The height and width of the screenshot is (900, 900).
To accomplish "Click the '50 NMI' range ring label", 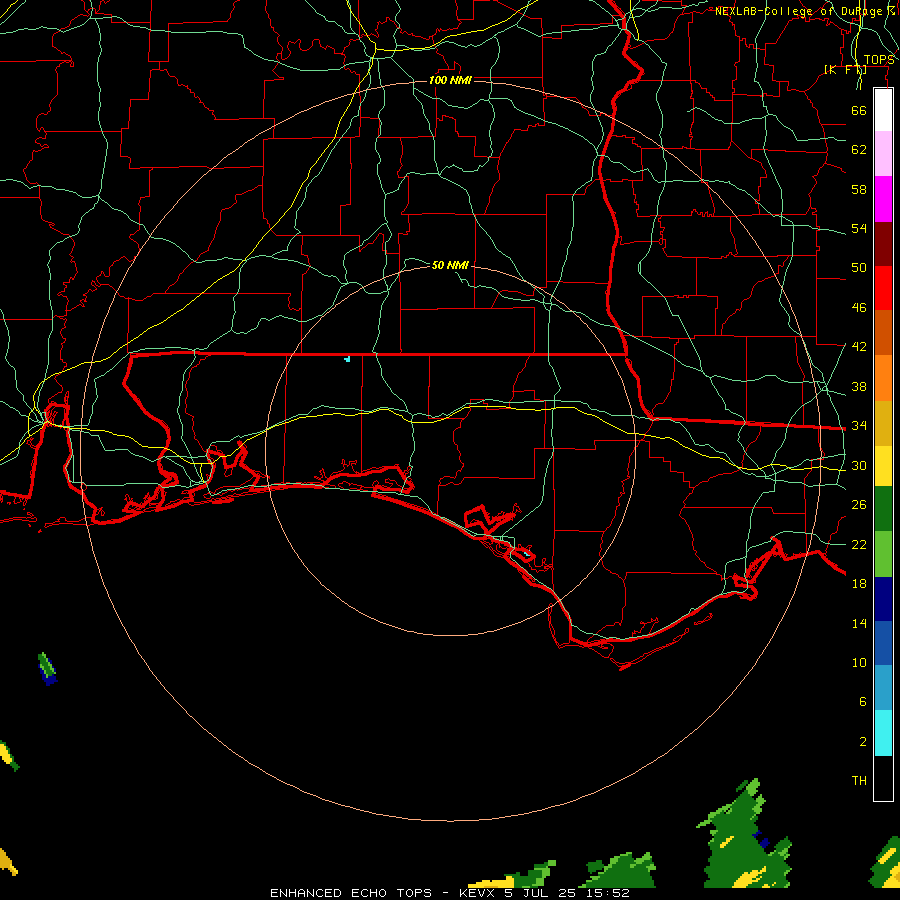I will (450, 265).
